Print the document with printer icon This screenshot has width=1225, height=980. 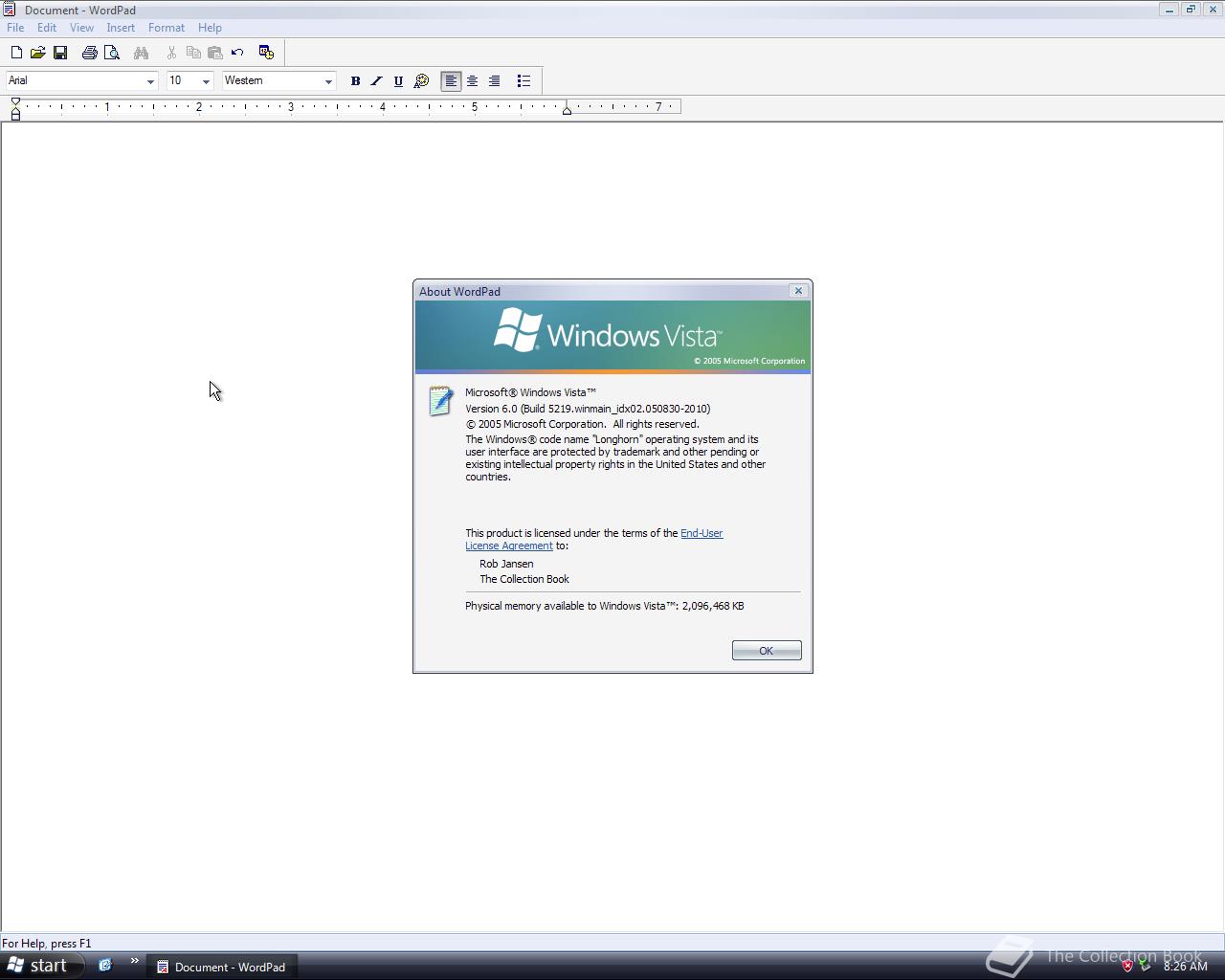pos(89,53)
